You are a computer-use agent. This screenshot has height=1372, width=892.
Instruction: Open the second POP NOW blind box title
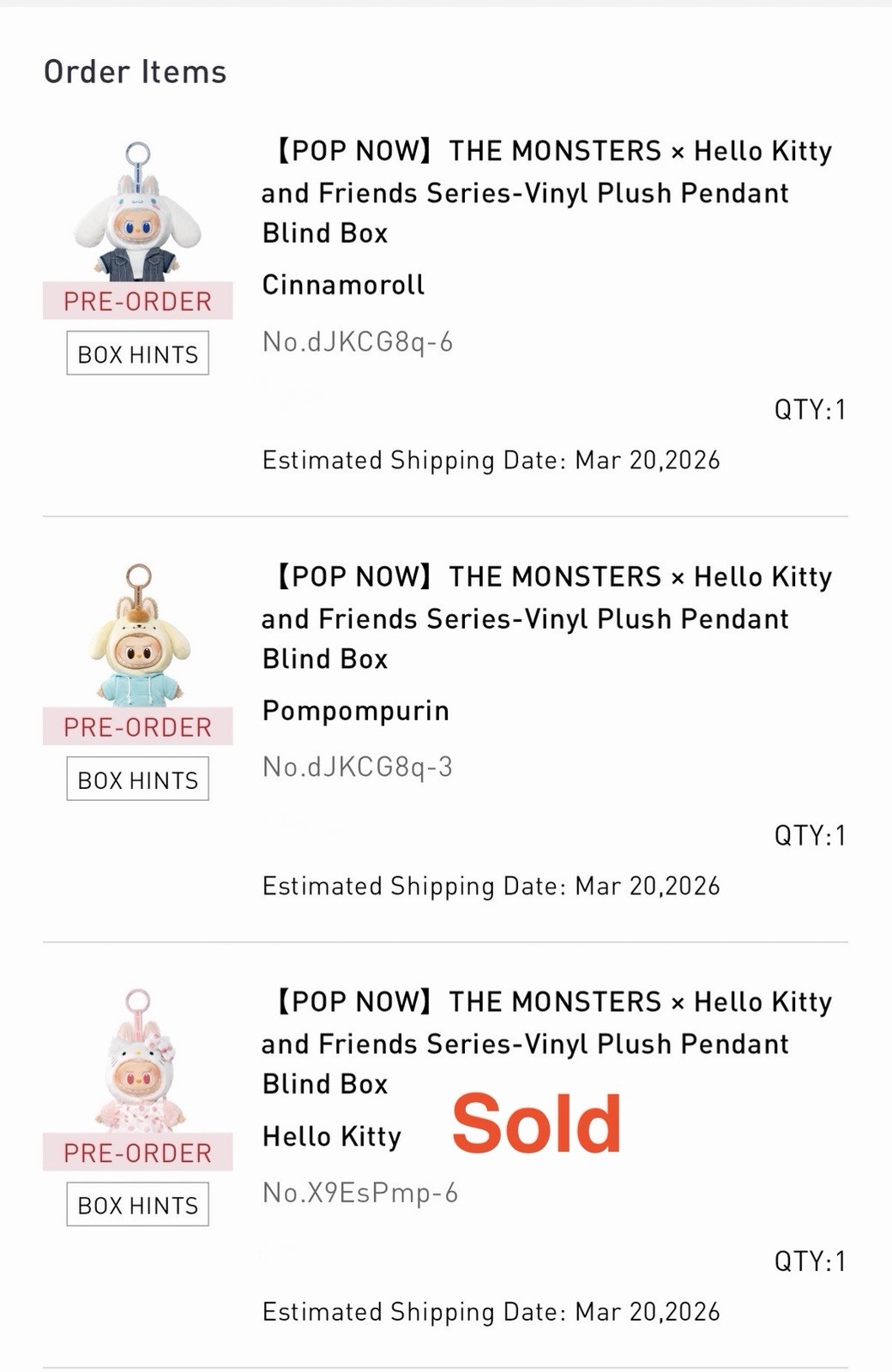point(546,617)
